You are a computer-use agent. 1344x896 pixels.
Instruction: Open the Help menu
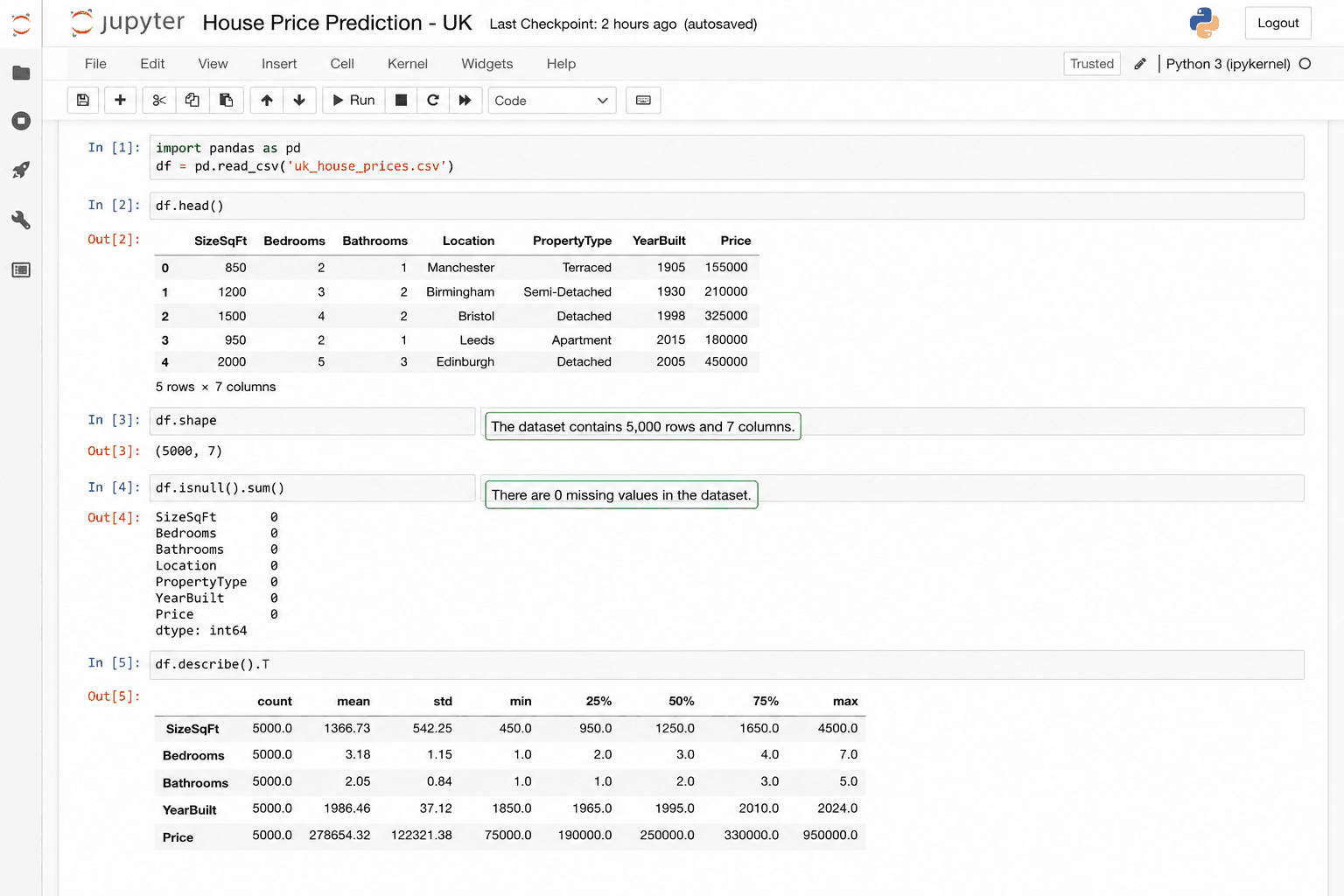click(561, 64)
